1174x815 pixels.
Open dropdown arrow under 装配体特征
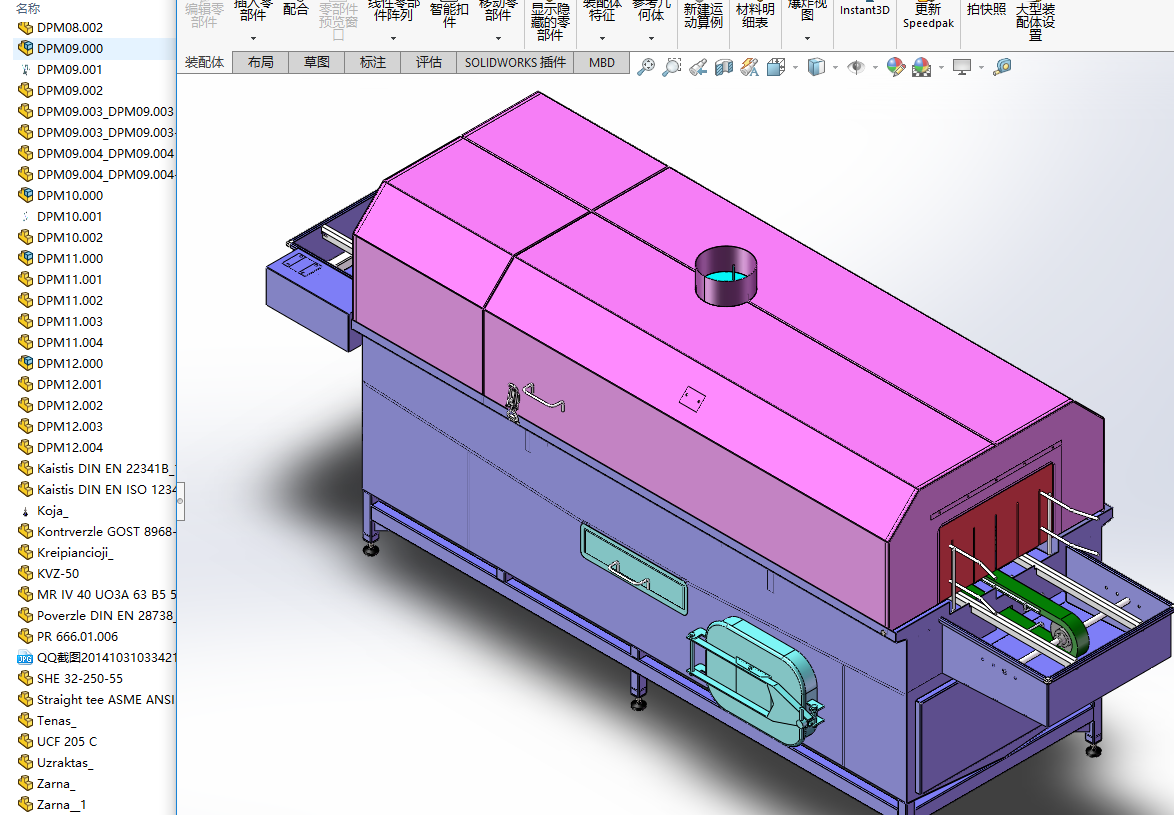click(x=602, y=39)
